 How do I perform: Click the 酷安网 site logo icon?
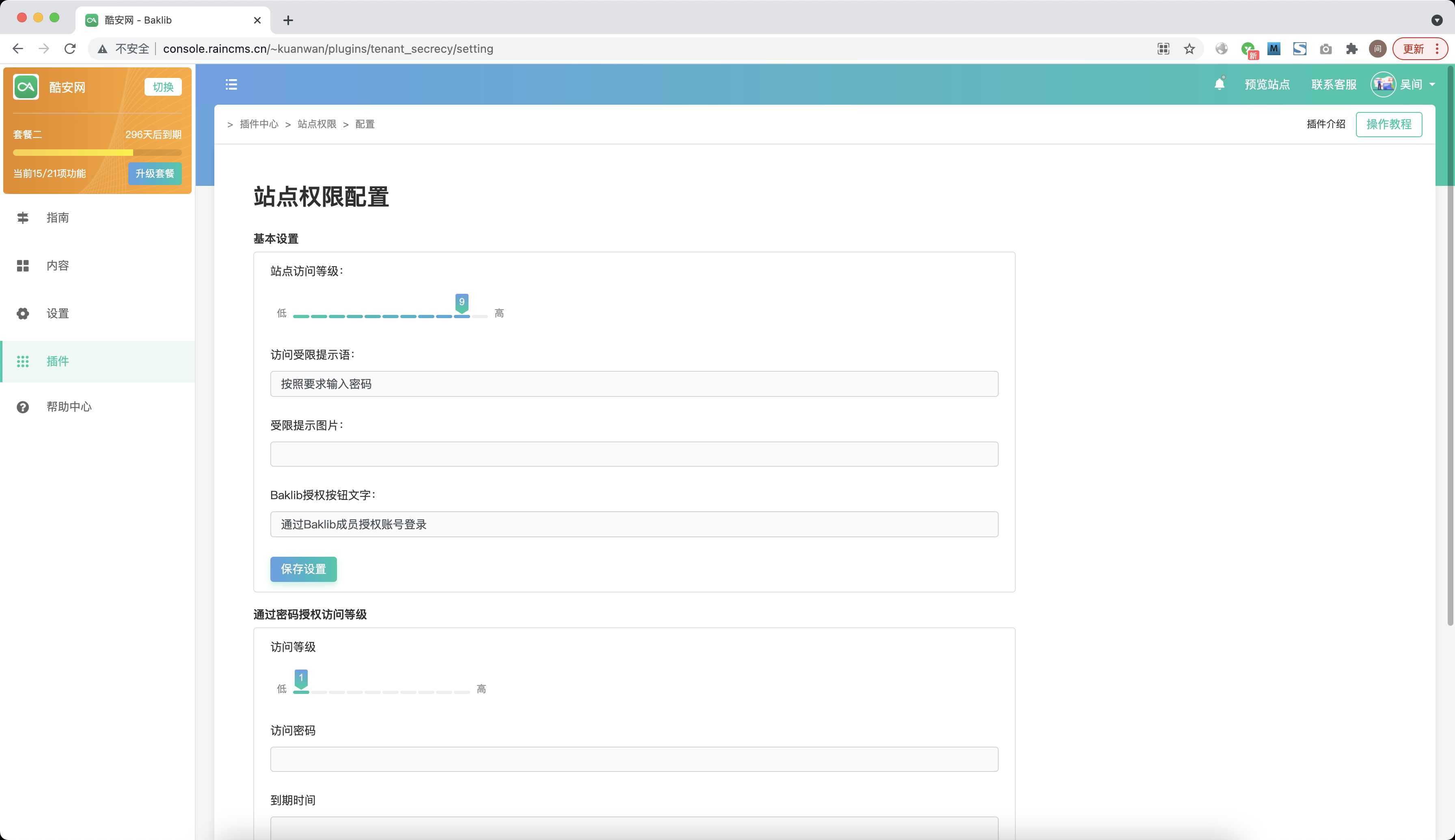(x=26, y=87)
